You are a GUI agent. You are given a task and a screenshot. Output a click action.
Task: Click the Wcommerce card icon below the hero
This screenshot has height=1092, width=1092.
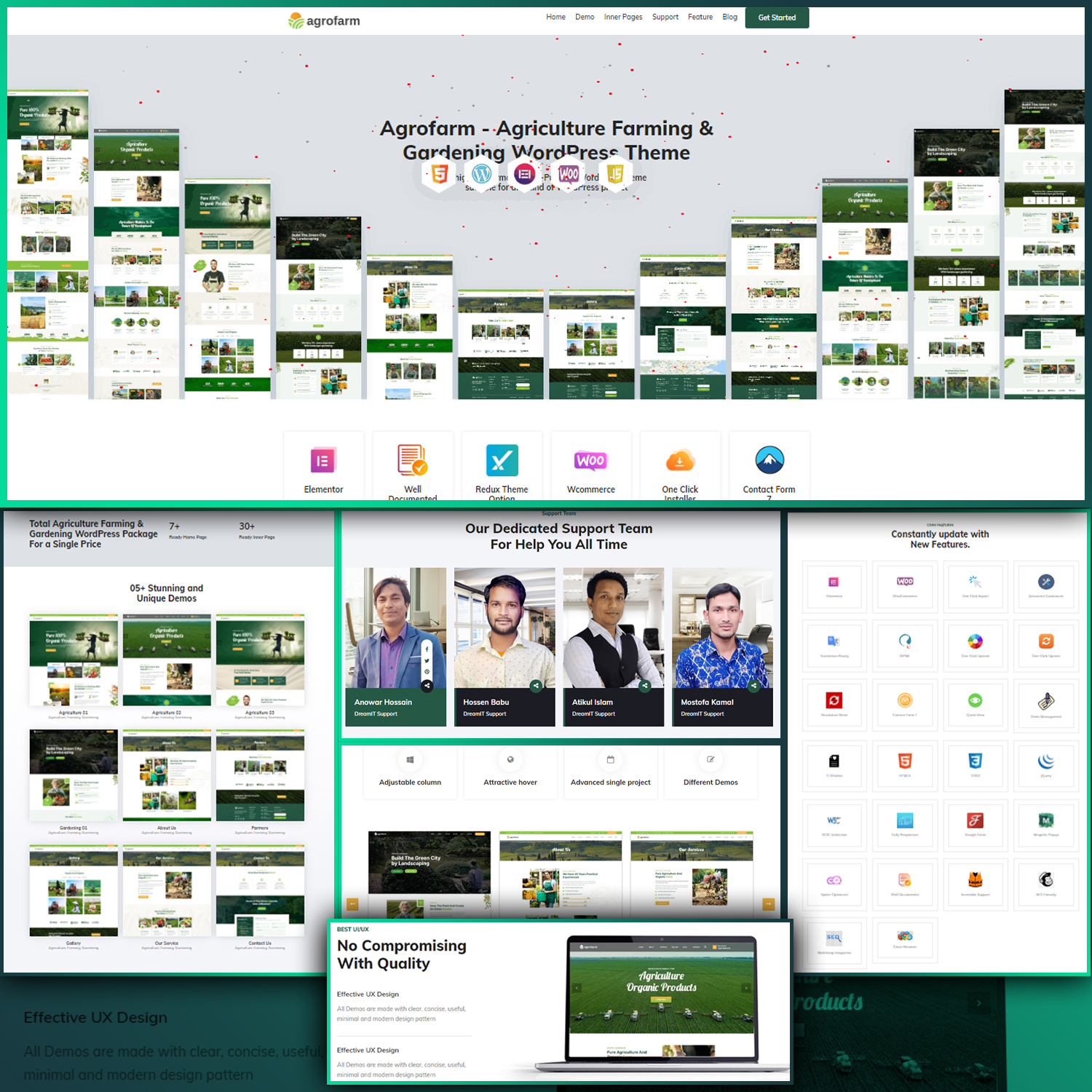point(590,460)
